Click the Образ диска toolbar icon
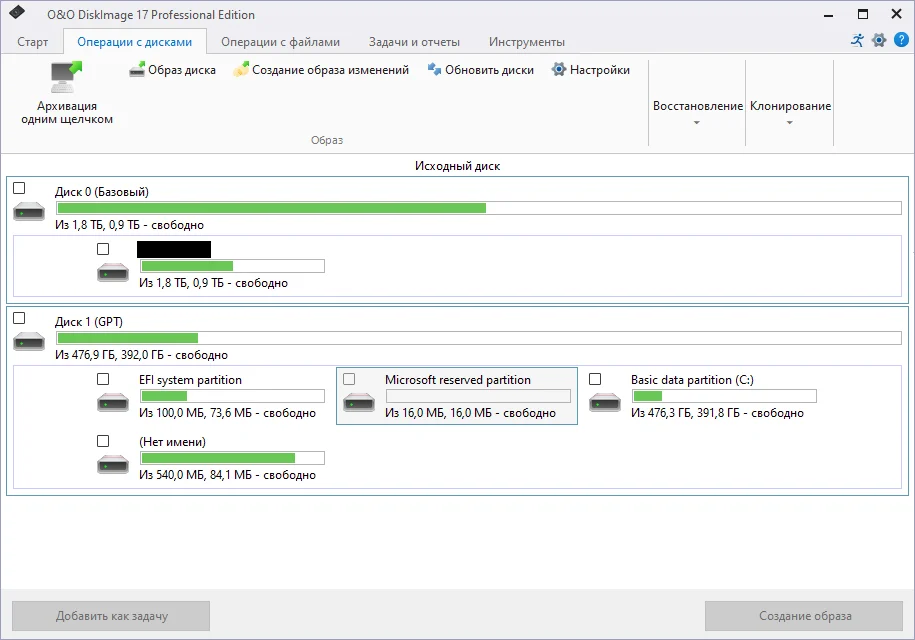This screenshot has width=915, height=640. (x=137, y=70)
